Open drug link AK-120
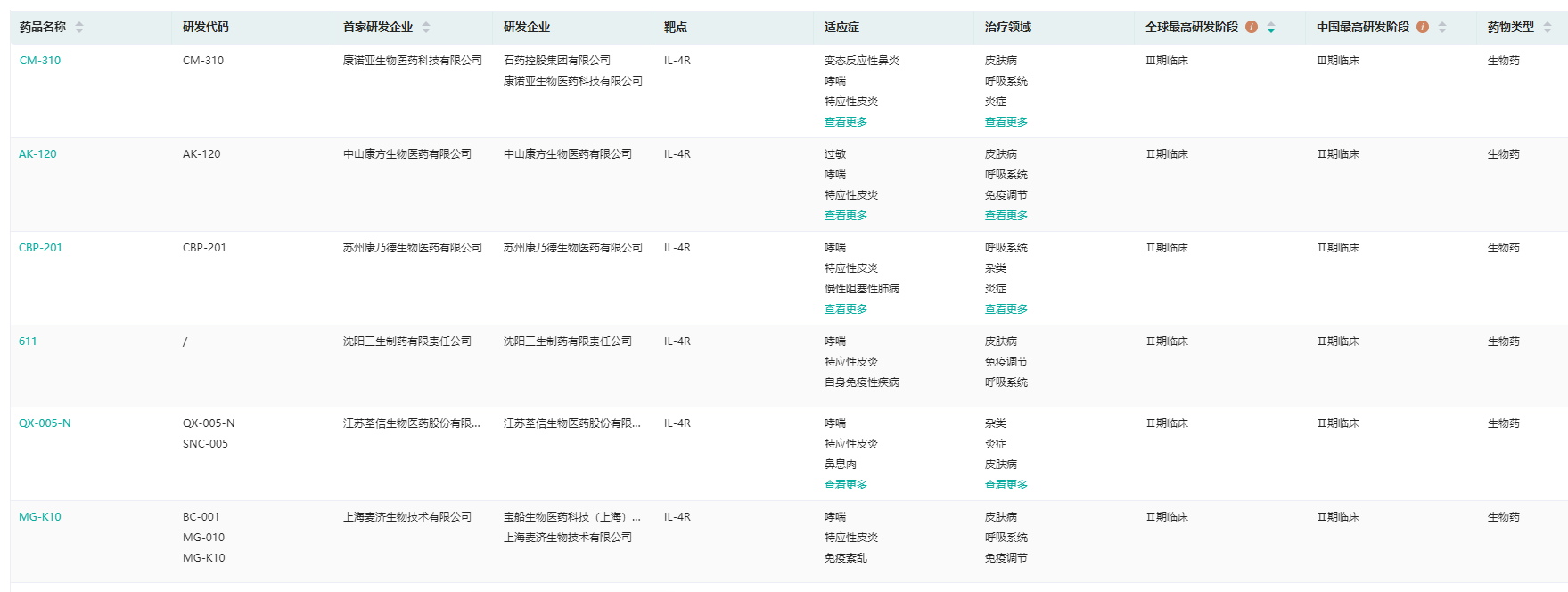 point(37,154)
